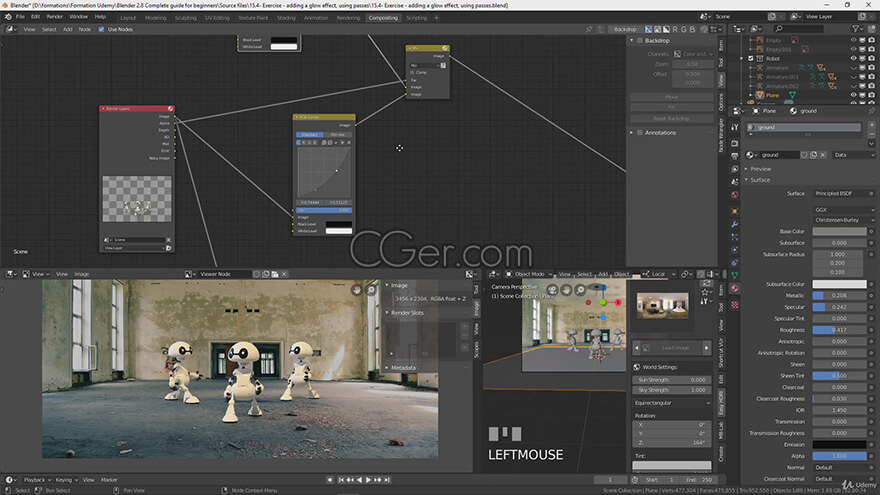Click the Backdrop button in node header
The image size is (880, 495).
point(625,29)
